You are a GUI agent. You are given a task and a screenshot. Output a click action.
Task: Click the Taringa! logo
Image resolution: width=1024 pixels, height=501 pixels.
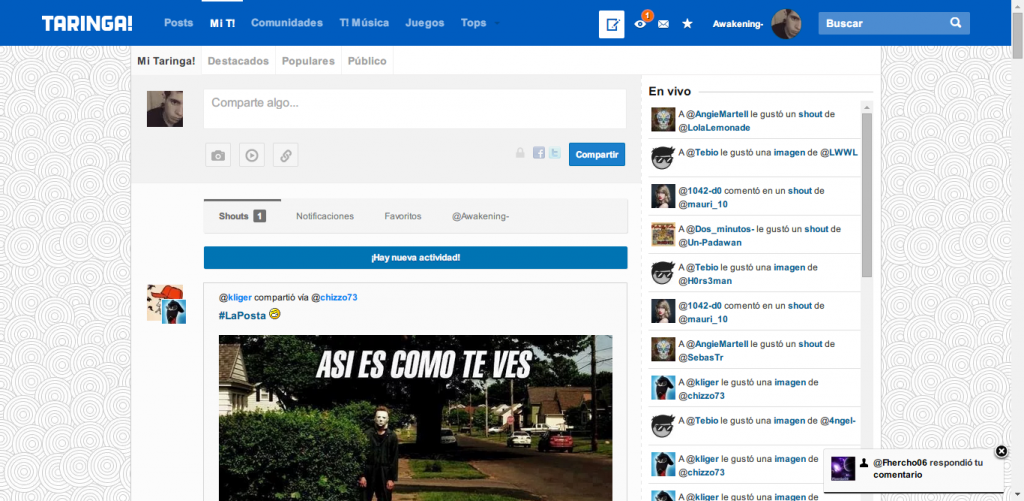click(88, 24)
